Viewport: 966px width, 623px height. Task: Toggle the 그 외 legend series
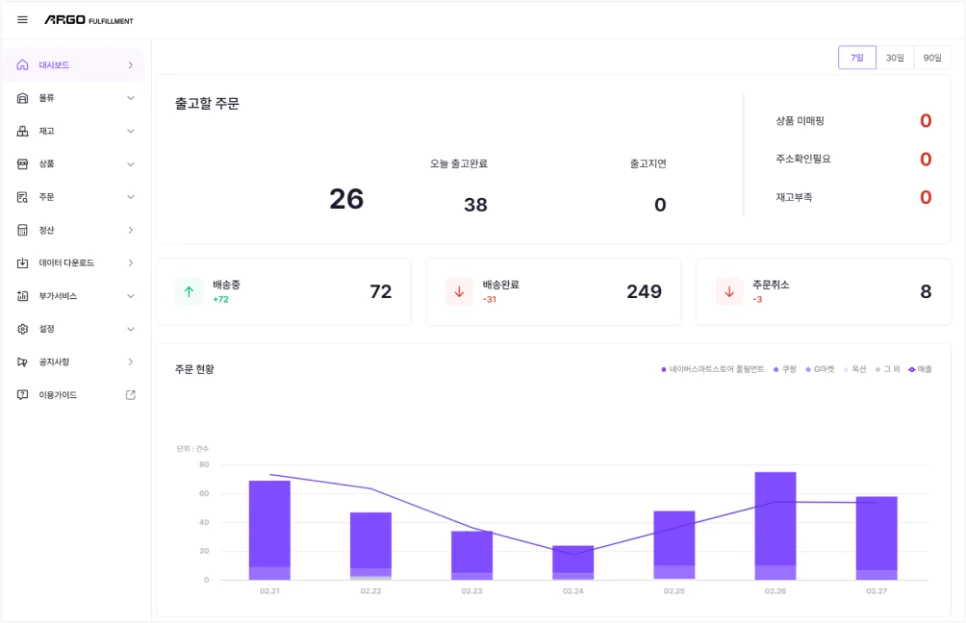coord(888,369)
